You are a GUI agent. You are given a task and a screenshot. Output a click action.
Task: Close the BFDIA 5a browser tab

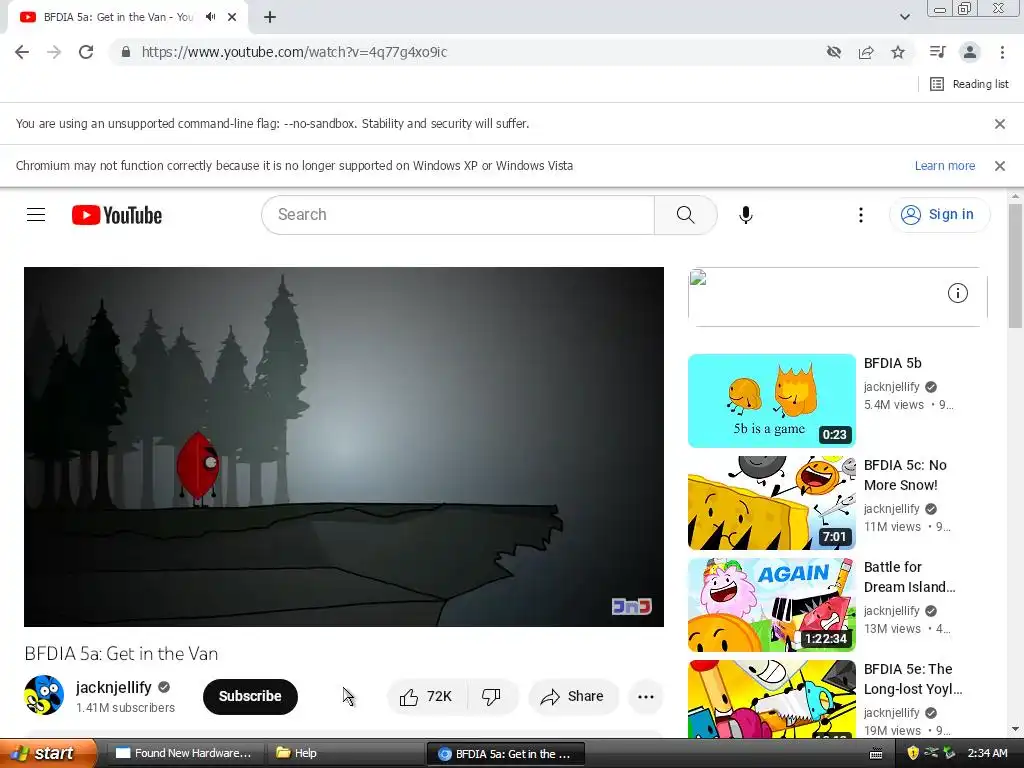click(x=232, y=17)
